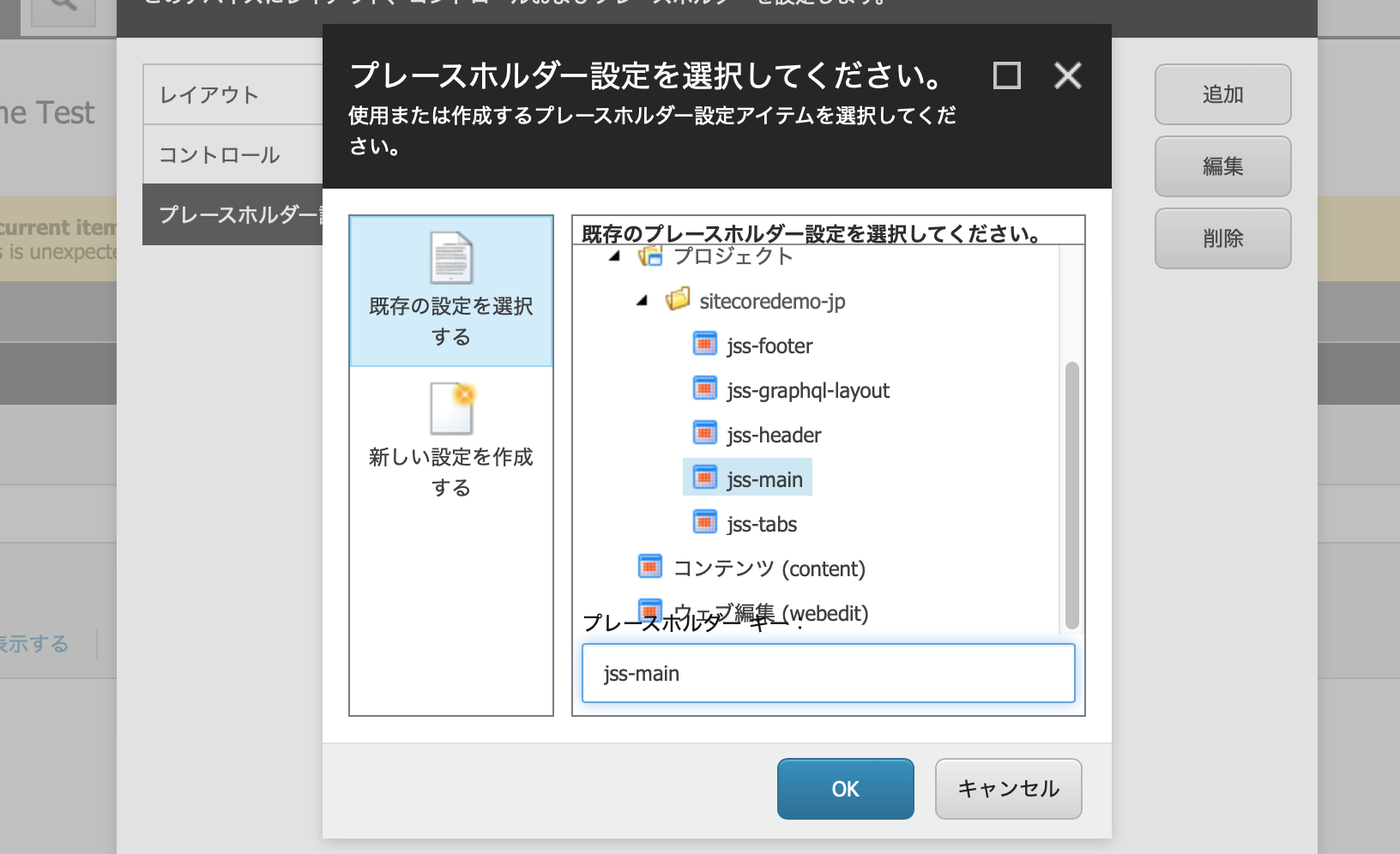Close the placeholder settings dialog
Image resolution: width=1400 pixels, height=854 pixels.
[1068, 75]
